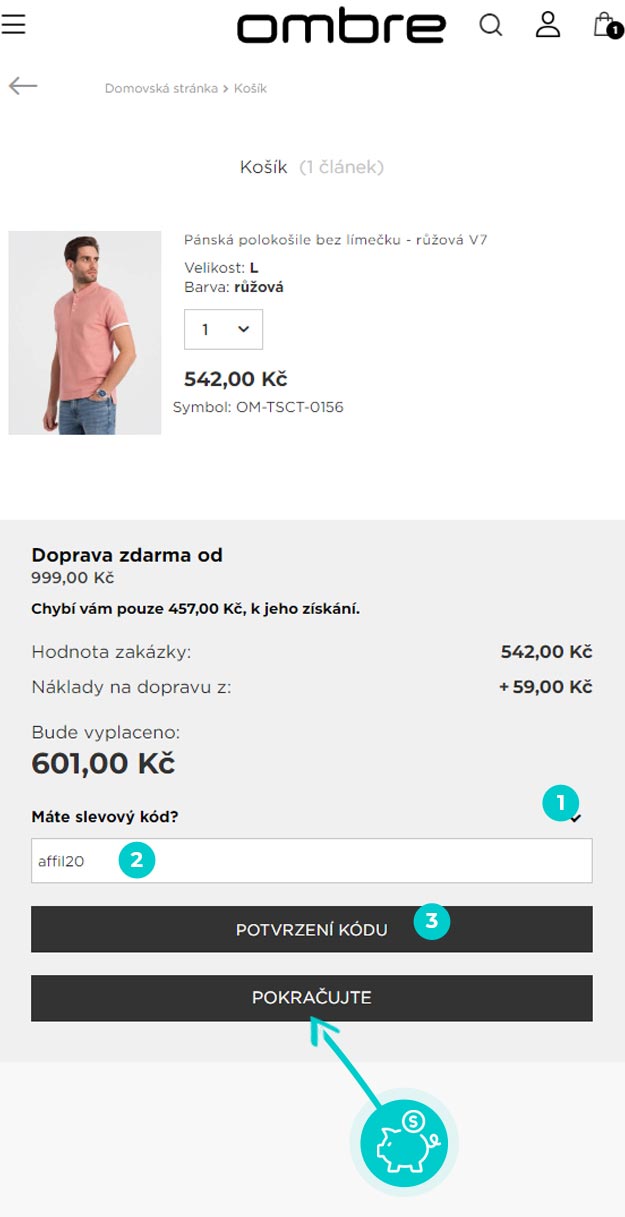Open the hamburger menu

point(13,24)
